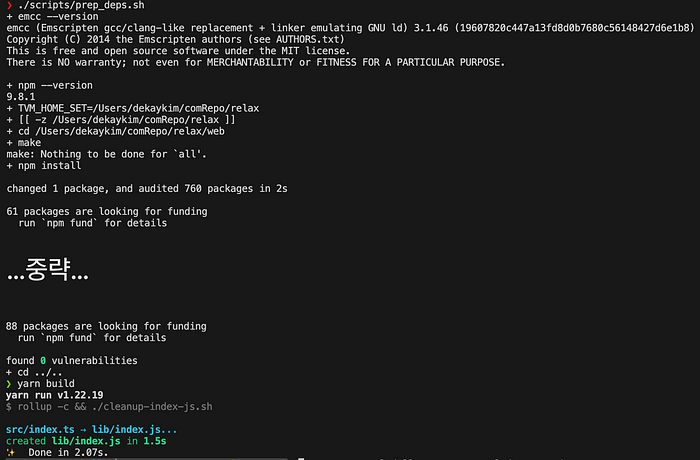Click the green 'created lib/index.js' text
Image resolution: width=700 pixels, height=460 pixels.
[x=63, y=441]
